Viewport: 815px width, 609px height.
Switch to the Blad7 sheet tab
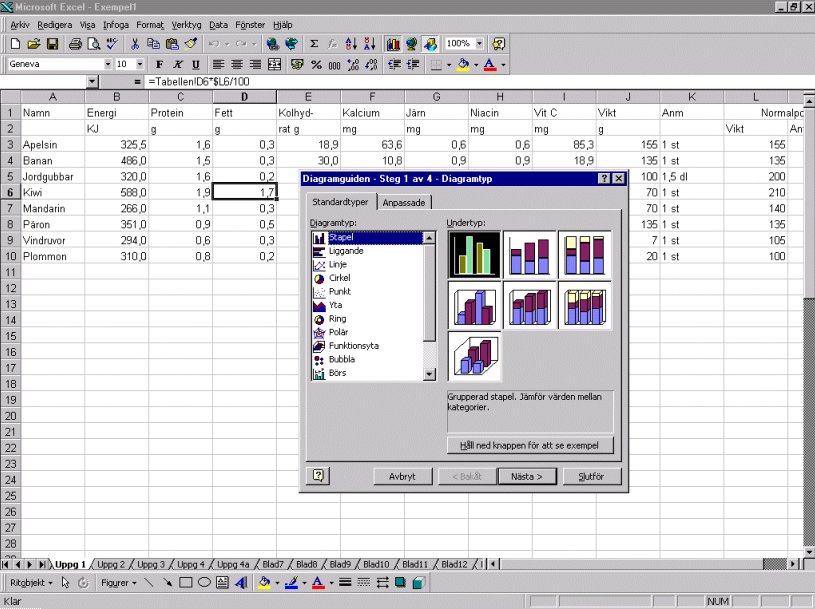(273, 564)
